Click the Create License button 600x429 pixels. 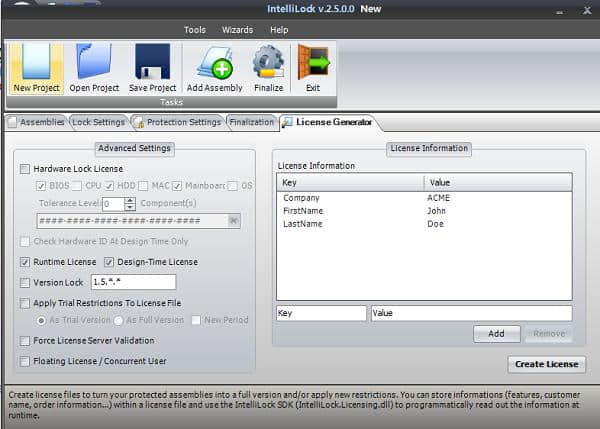[546, 364]
